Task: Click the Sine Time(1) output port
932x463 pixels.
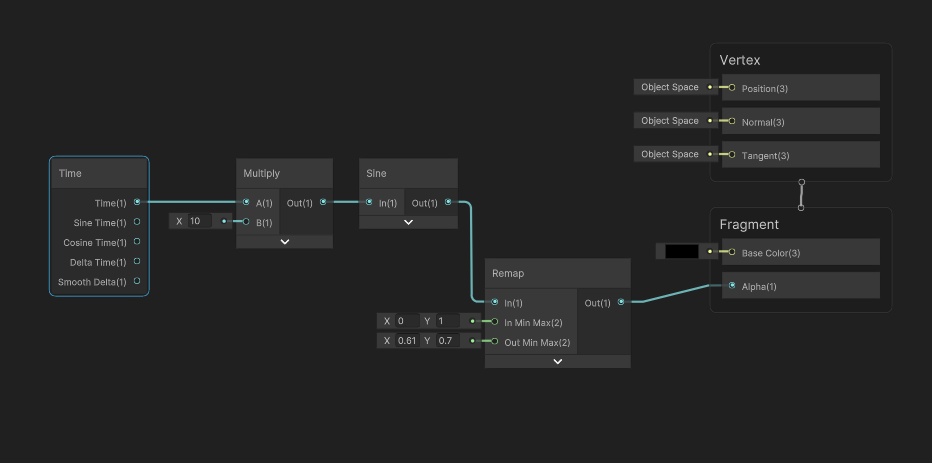Action: pos(137,222)
